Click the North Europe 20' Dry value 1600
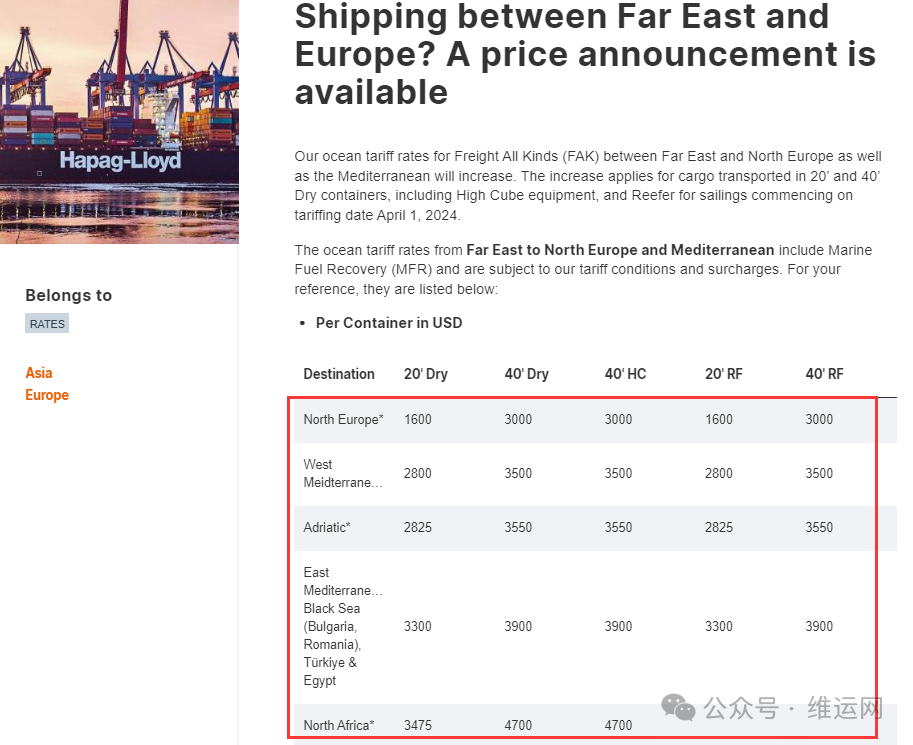The width and height of the screenshot is (913, 745). [417, 419]
